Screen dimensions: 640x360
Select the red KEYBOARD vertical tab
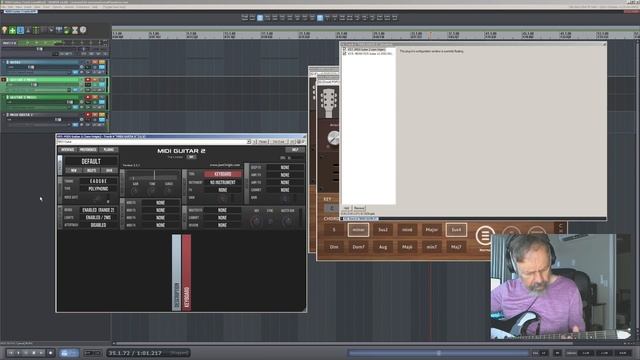click(x=187, y=272)
